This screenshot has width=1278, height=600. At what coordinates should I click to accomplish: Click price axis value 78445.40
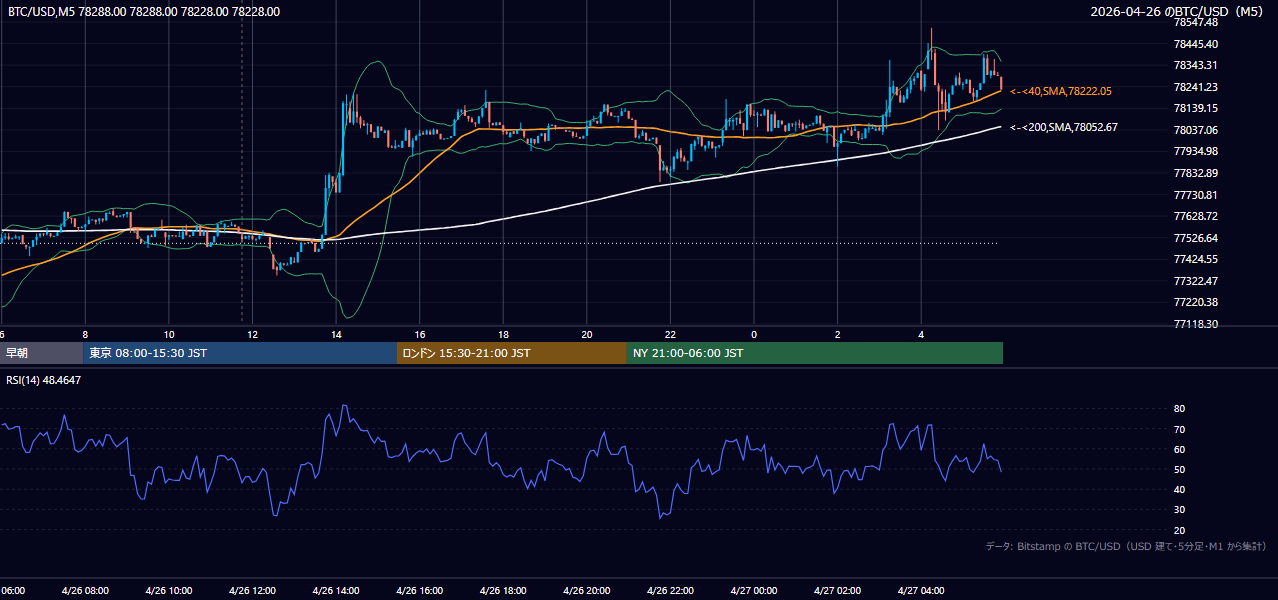(x=1195, y=44)
